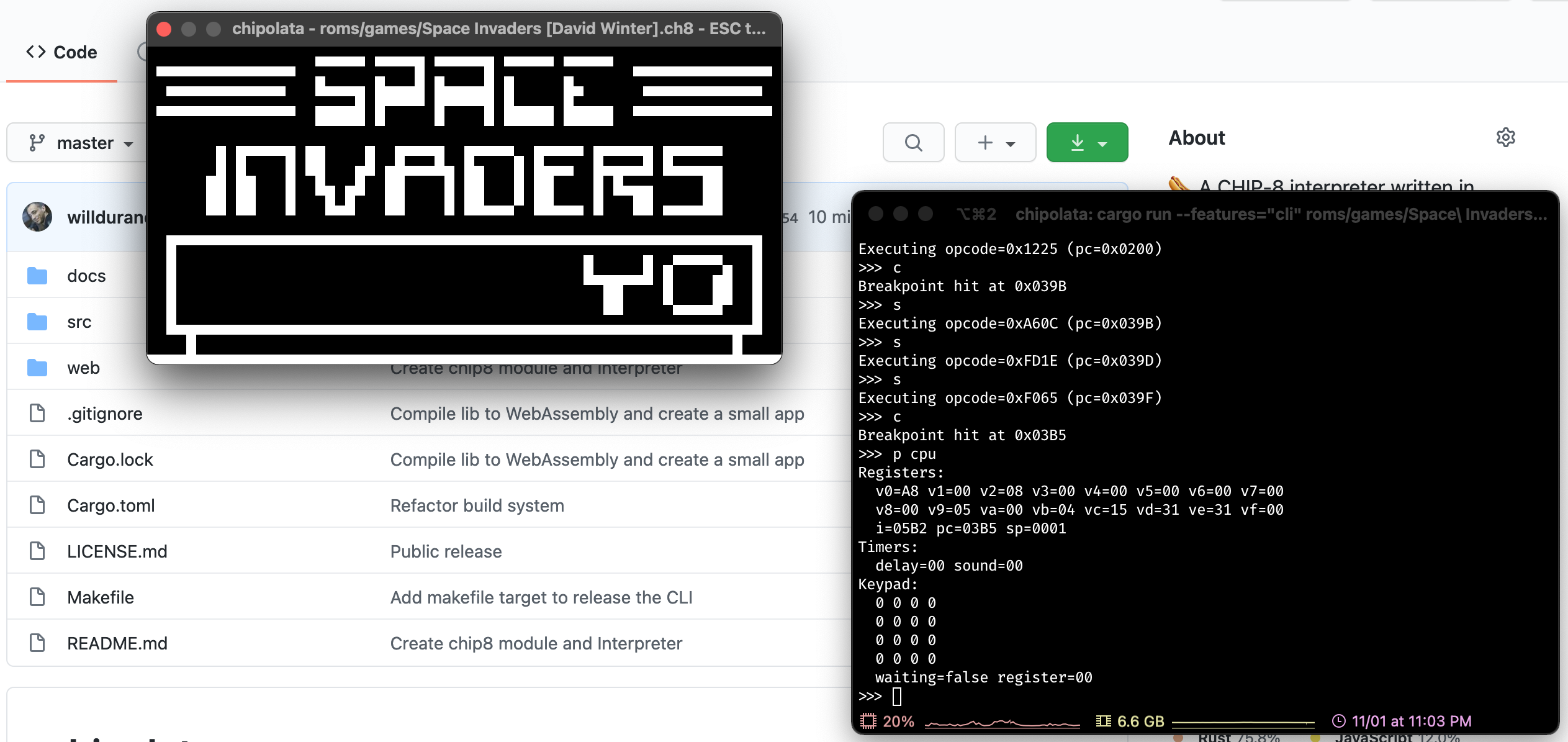Click the Cargo.toml file icon
The height and width of the screenshot is (742, 1568).
point(37,505)
